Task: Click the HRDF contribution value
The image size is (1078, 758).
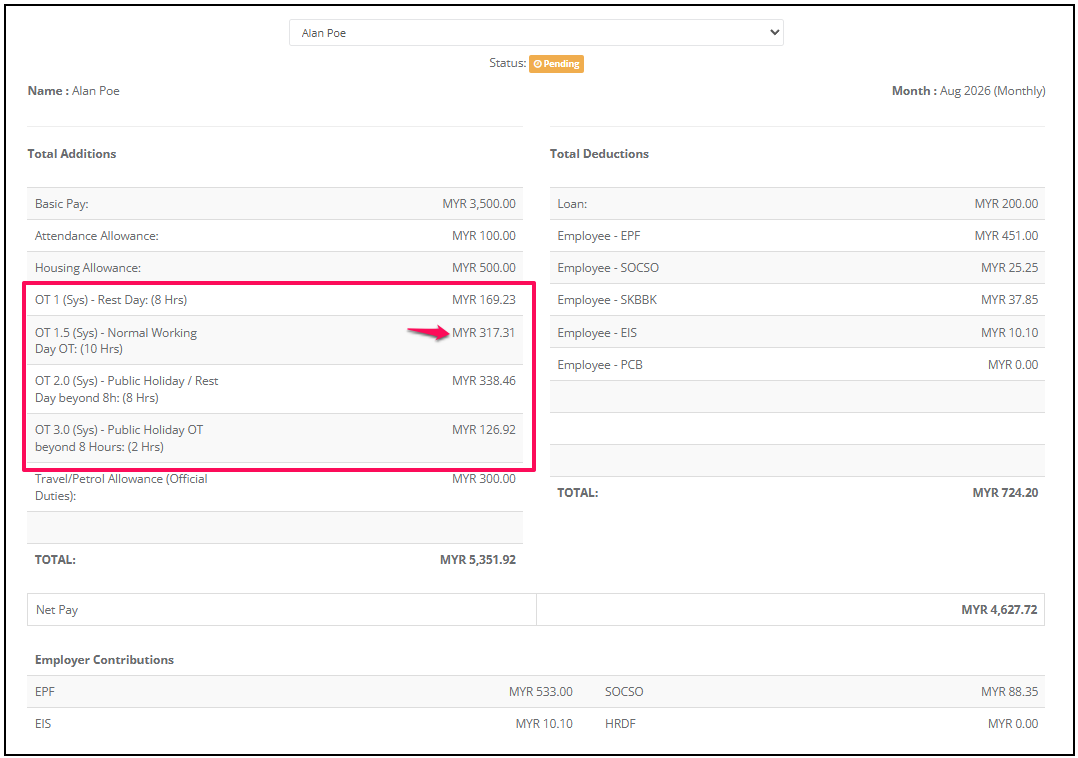Action: coord(1013,724)
